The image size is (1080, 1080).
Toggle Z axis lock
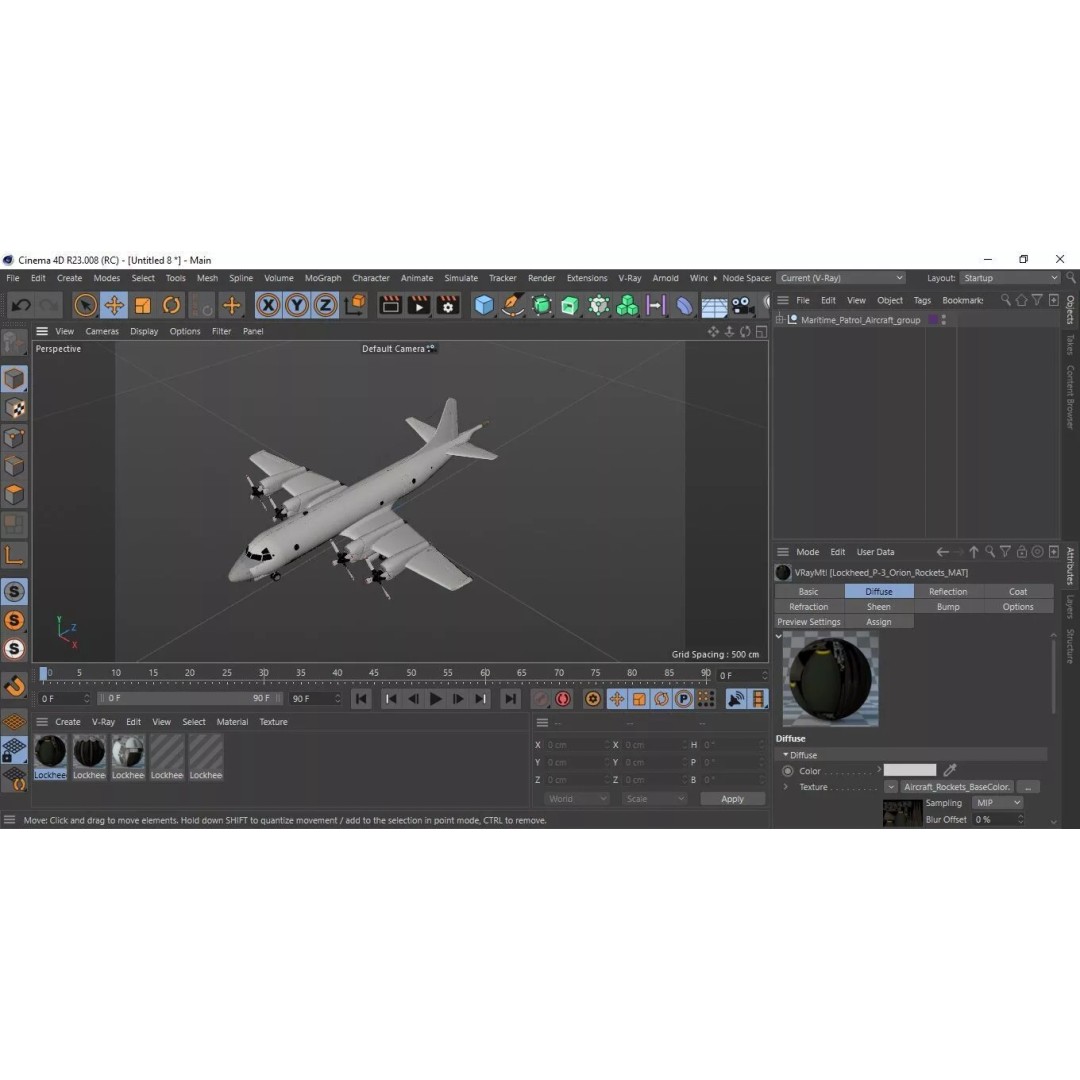point(325,304)
